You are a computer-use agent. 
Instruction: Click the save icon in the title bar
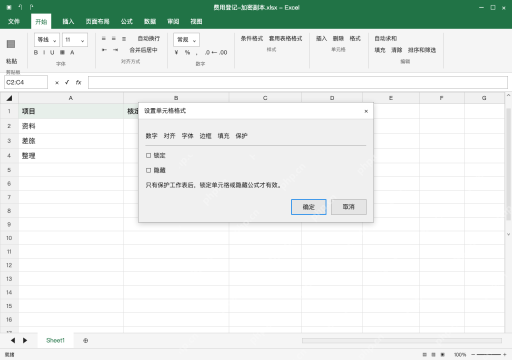tap(9, 7)
